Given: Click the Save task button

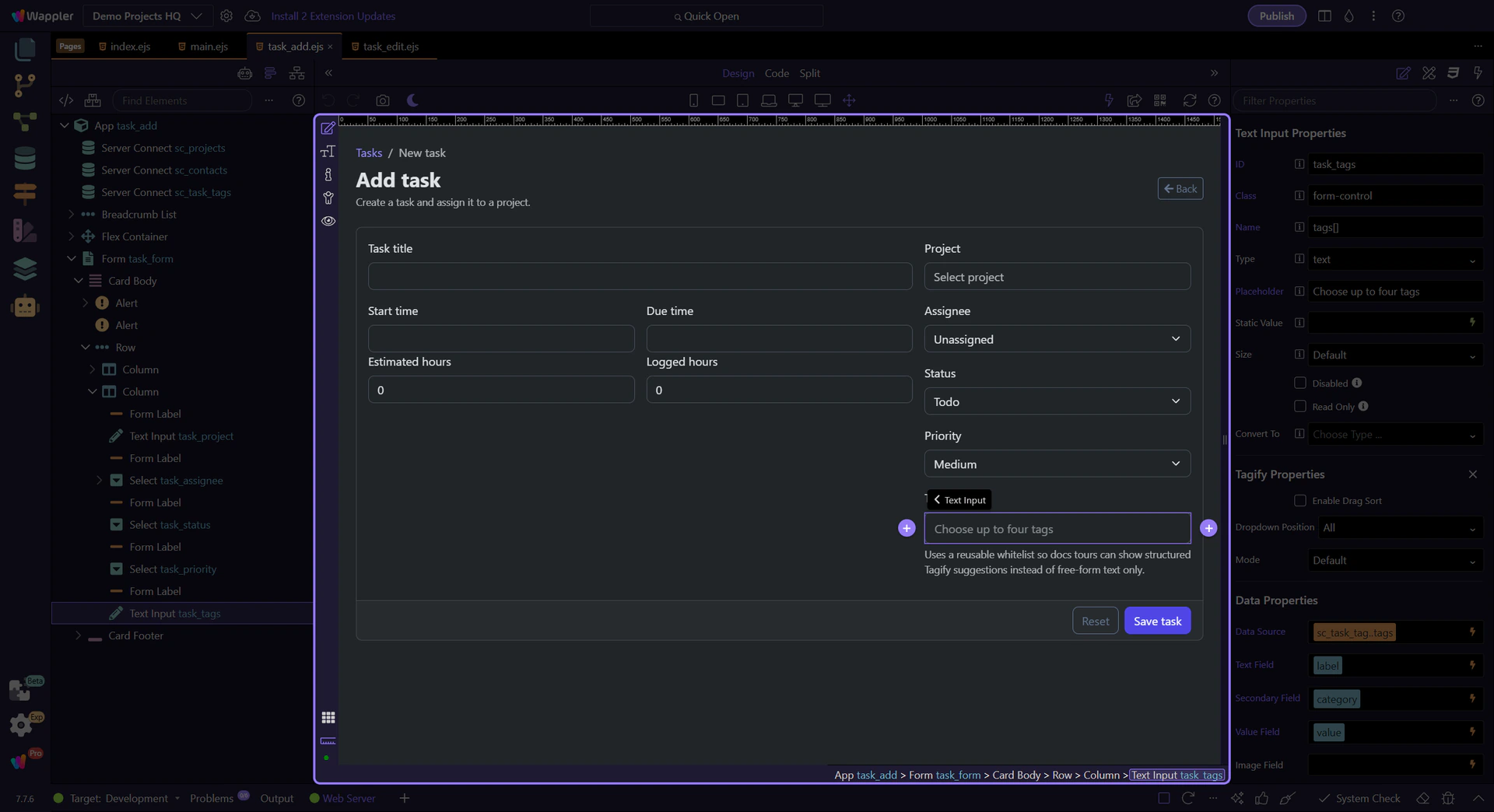Looking at the screenshot, I should (x=1157, y=621).
